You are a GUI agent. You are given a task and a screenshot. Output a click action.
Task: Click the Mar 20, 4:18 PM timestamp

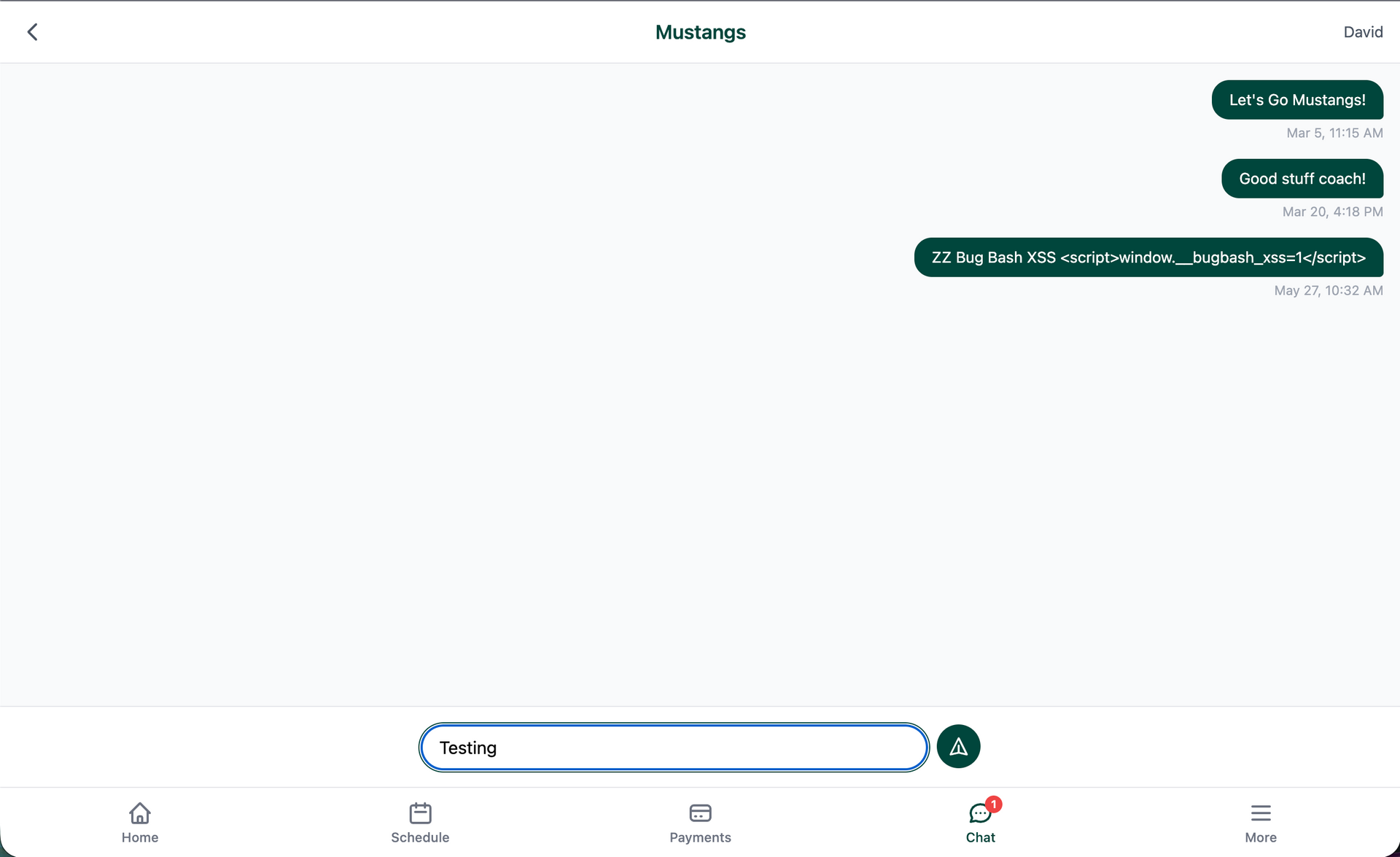click(1332, 212)
